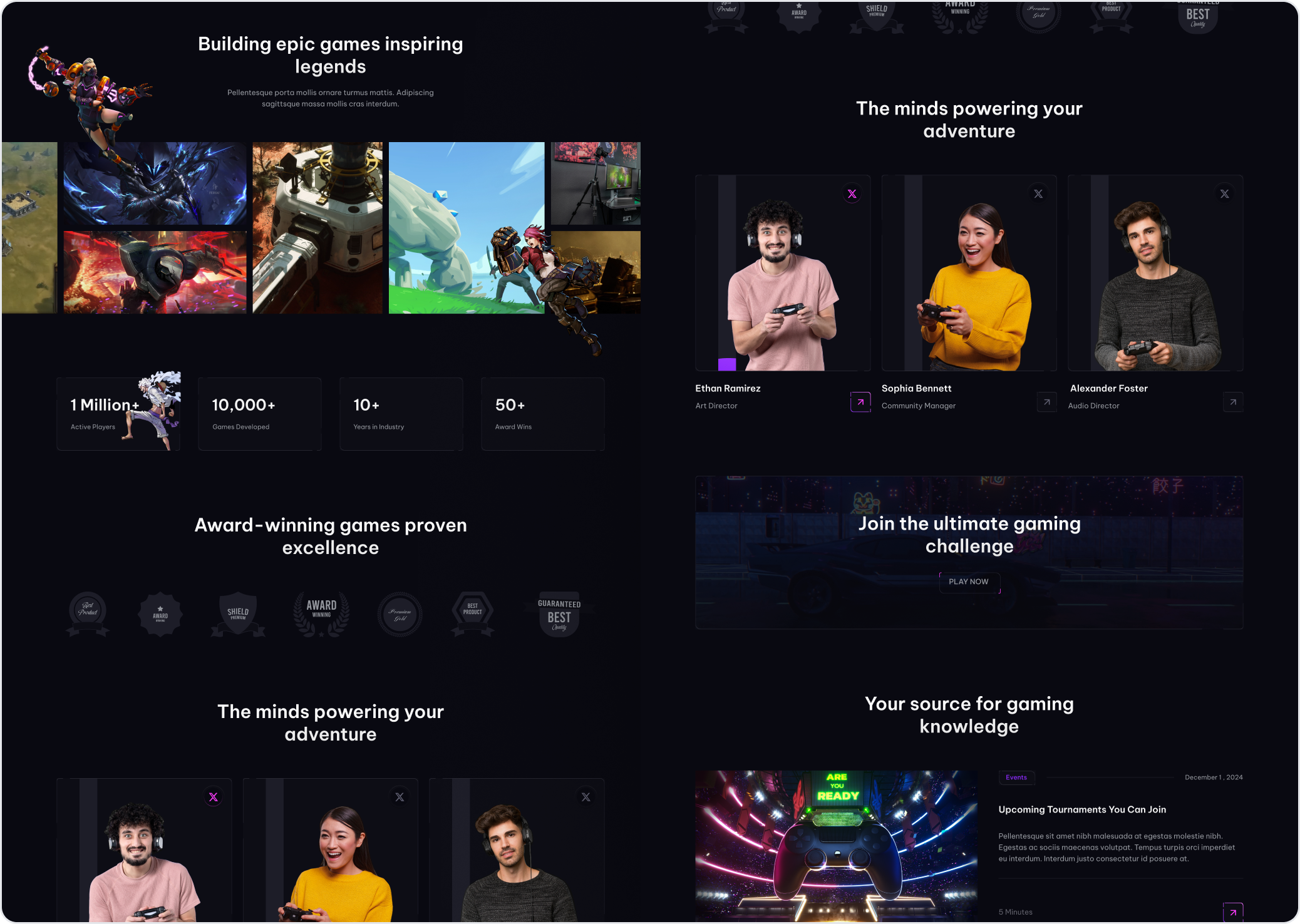Screen dimensions: 1300x924
Task: Select the 50+ Award Wins card
Action: (543, 414)
